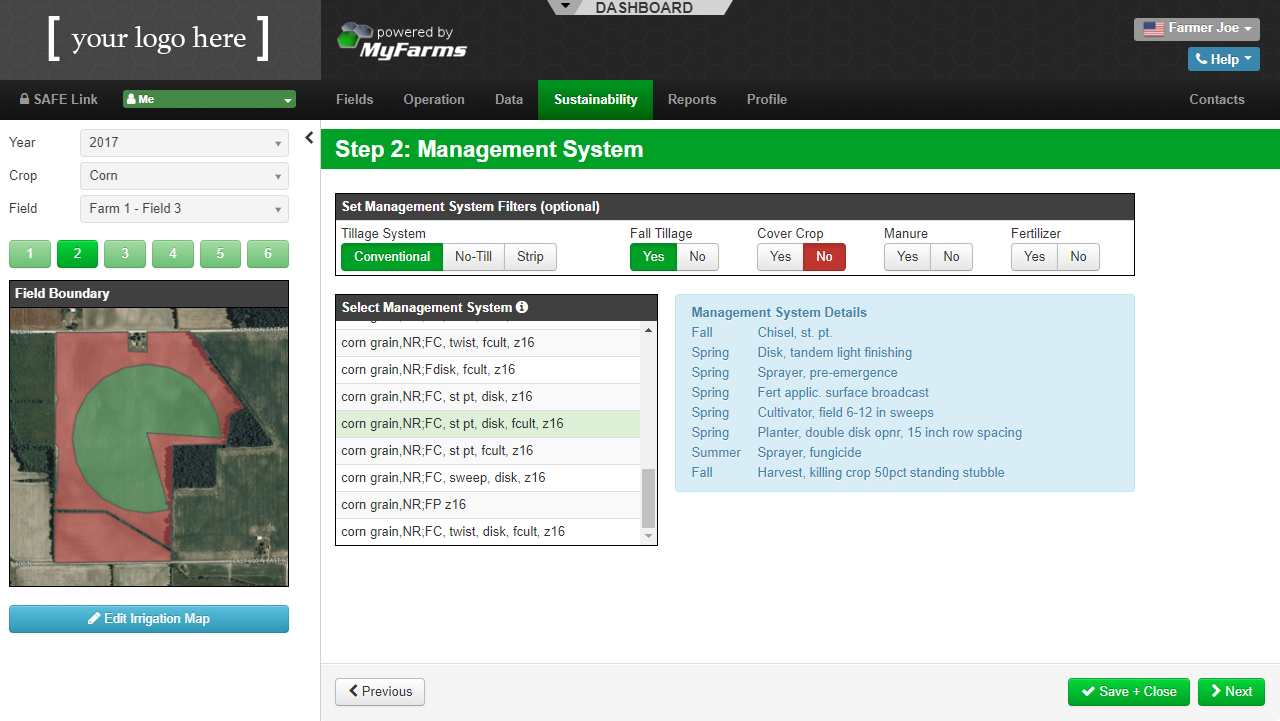Select Strip tillage system
Image resolution: width=1280 pixels, height=721 pixels.
click(530, 257)
